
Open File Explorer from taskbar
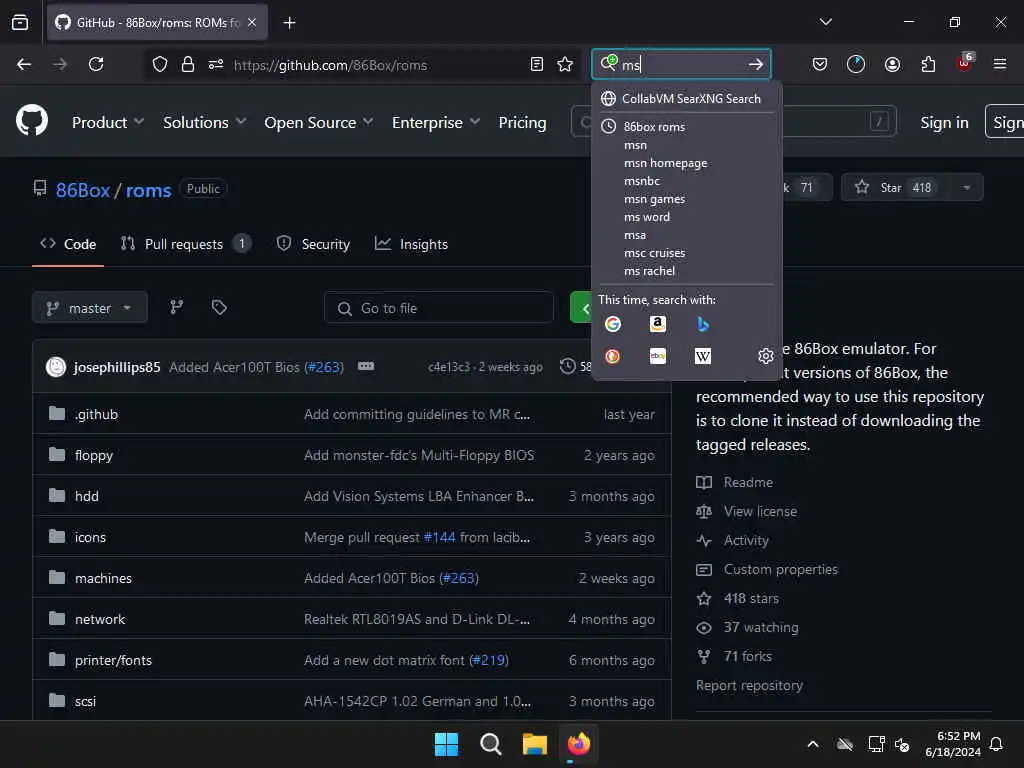pos(534,744)
